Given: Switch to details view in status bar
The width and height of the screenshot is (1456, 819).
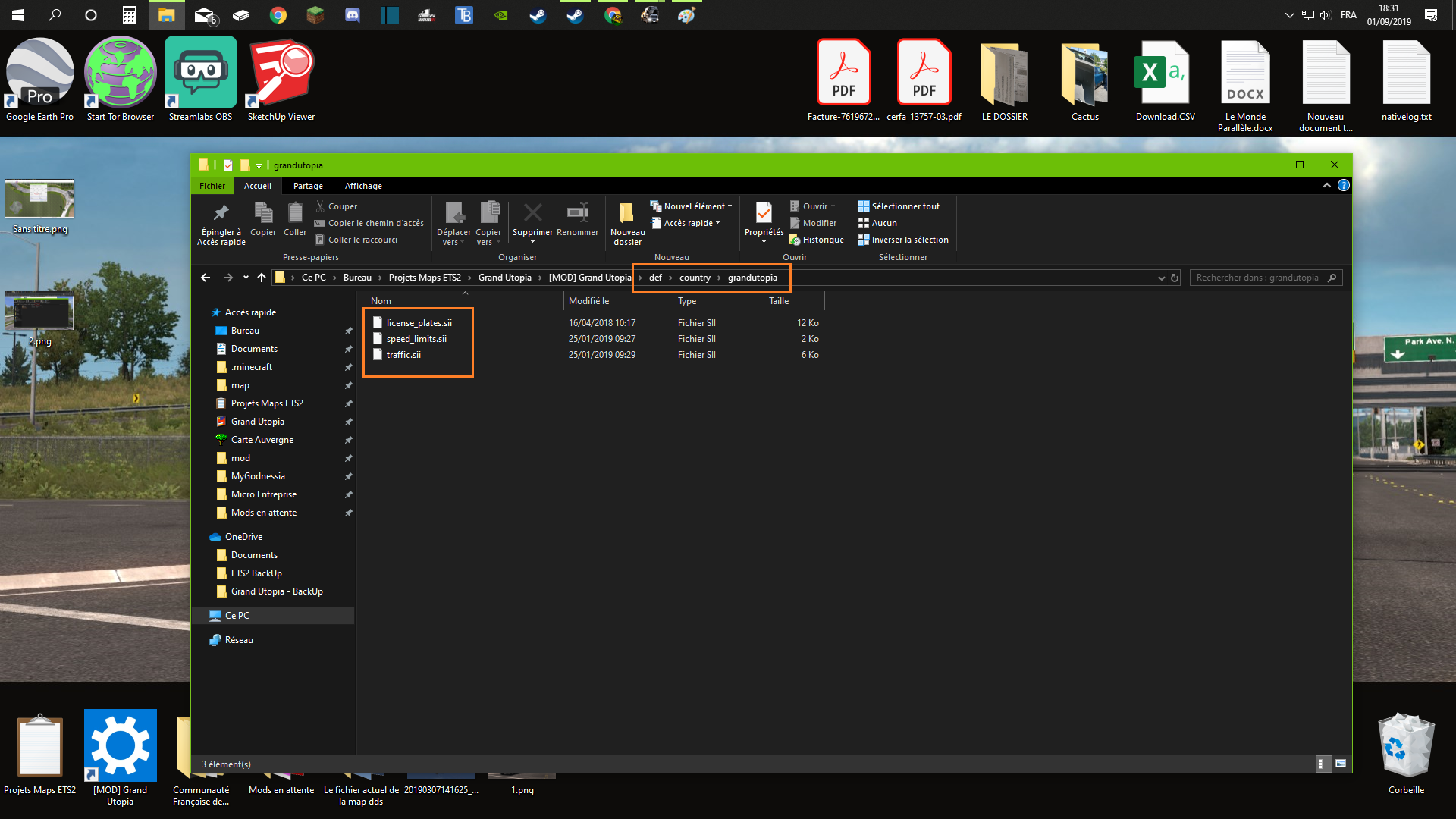Looking at the screenshot, I should coord(1321,764).
